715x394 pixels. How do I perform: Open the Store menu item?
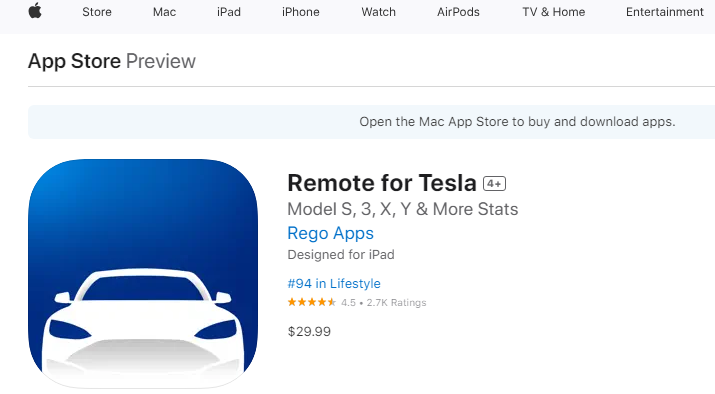click(97, 12)
